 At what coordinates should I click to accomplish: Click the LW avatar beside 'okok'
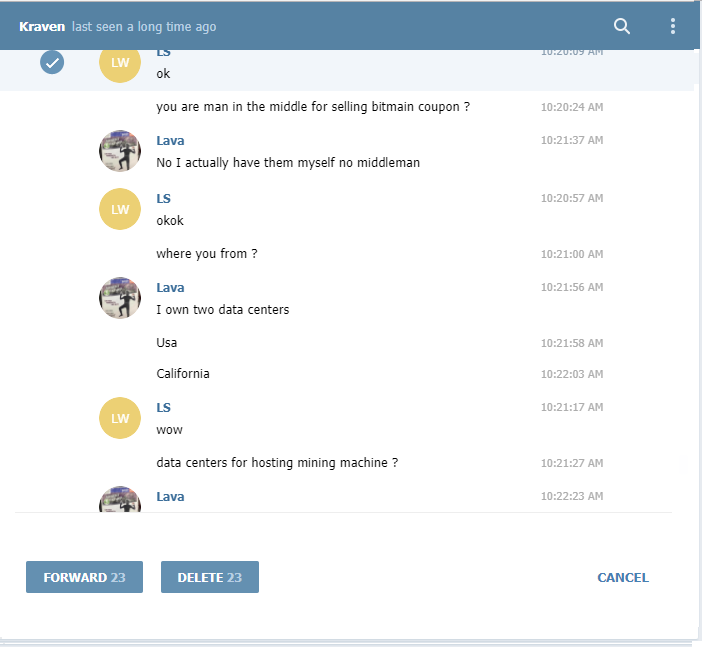click(120, 209)
